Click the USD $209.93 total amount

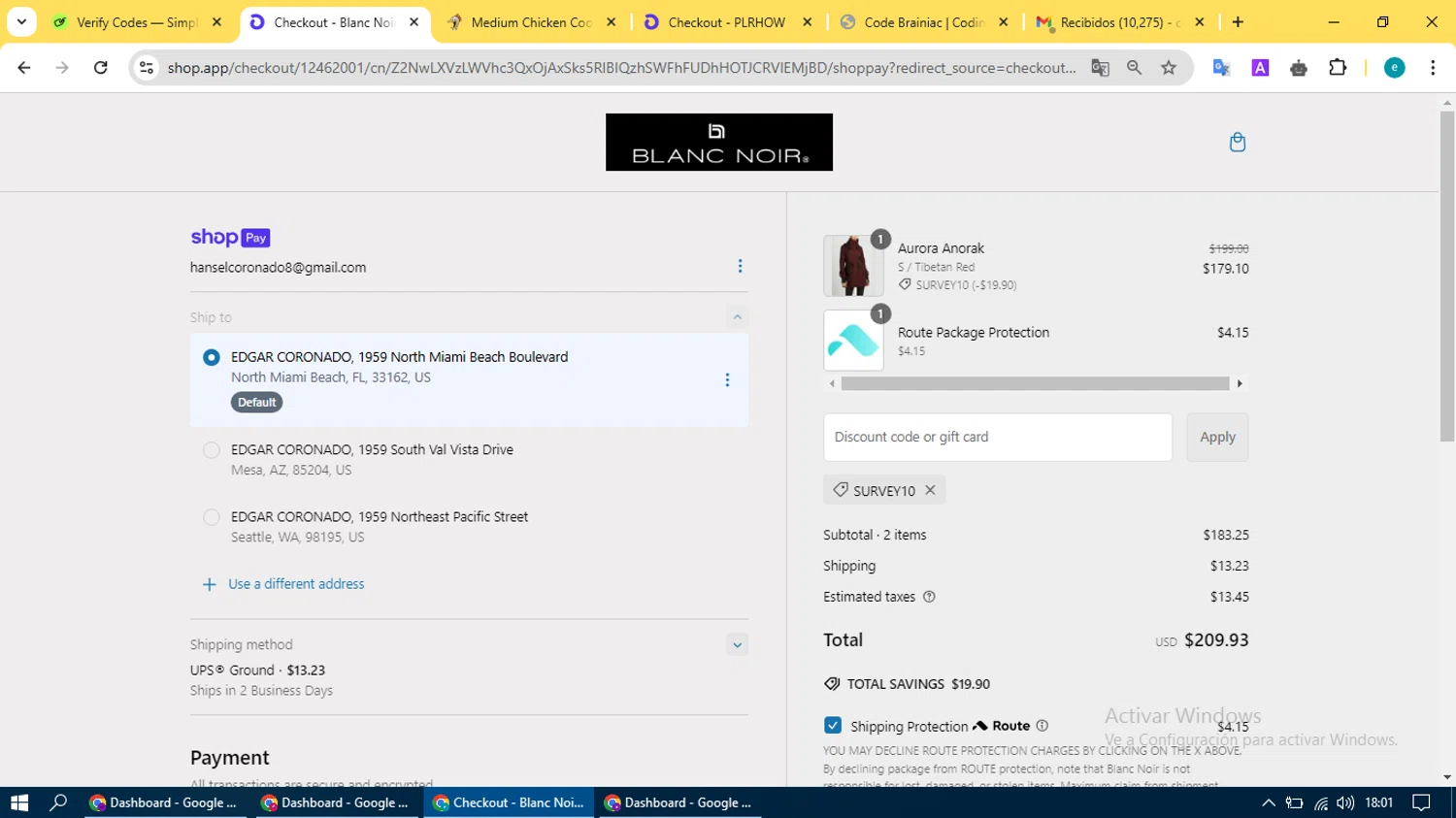pos(1202,640)
